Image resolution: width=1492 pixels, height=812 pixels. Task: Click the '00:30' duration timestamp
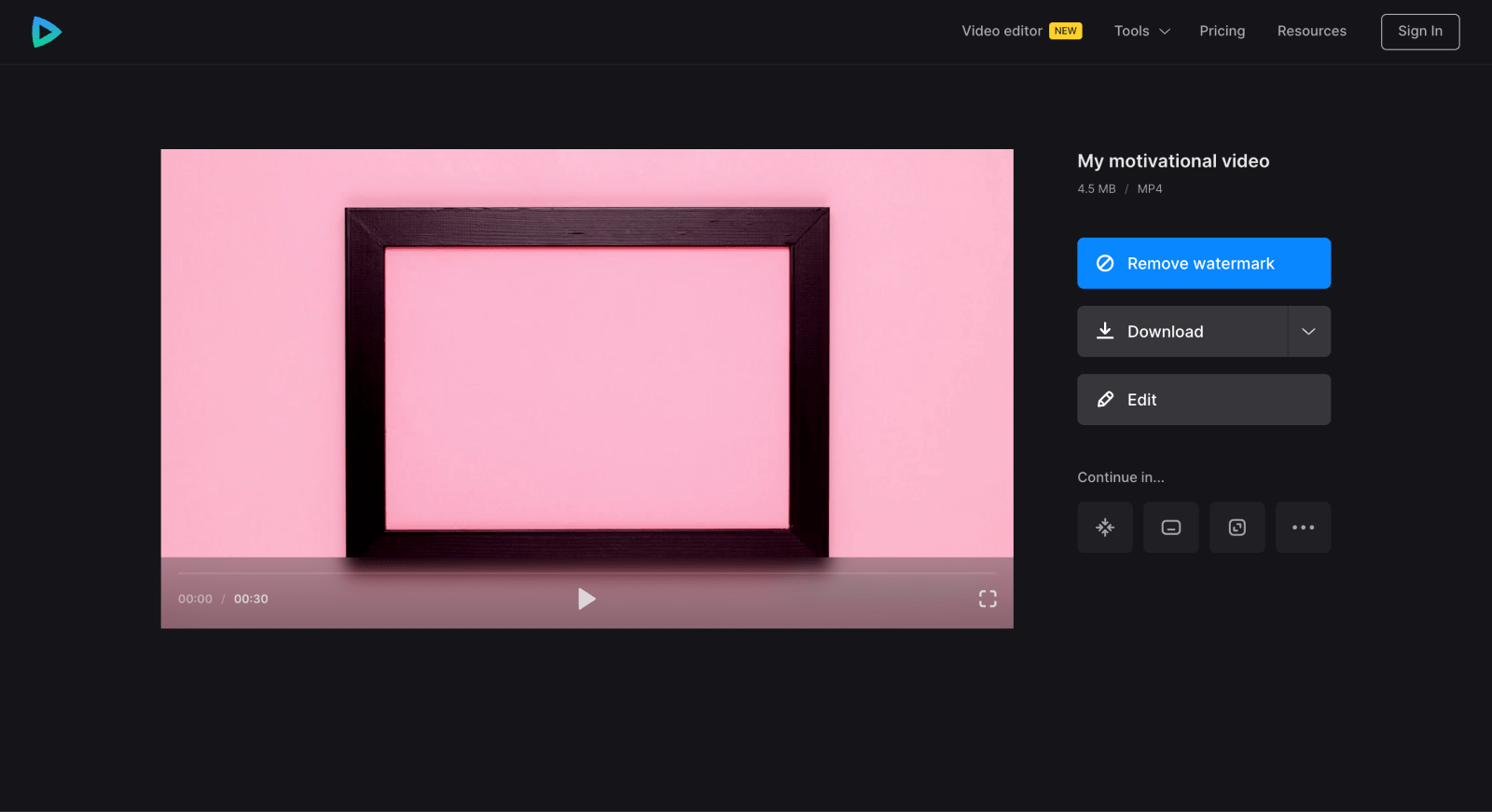251,599
